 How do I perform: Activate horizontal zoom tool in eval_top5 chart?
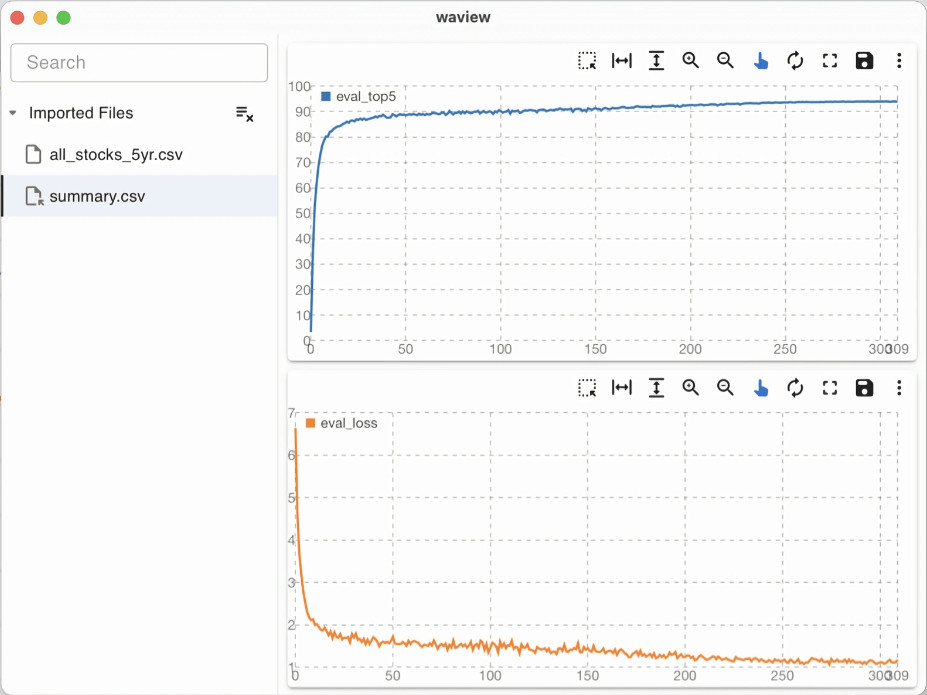tap(621, 61)
